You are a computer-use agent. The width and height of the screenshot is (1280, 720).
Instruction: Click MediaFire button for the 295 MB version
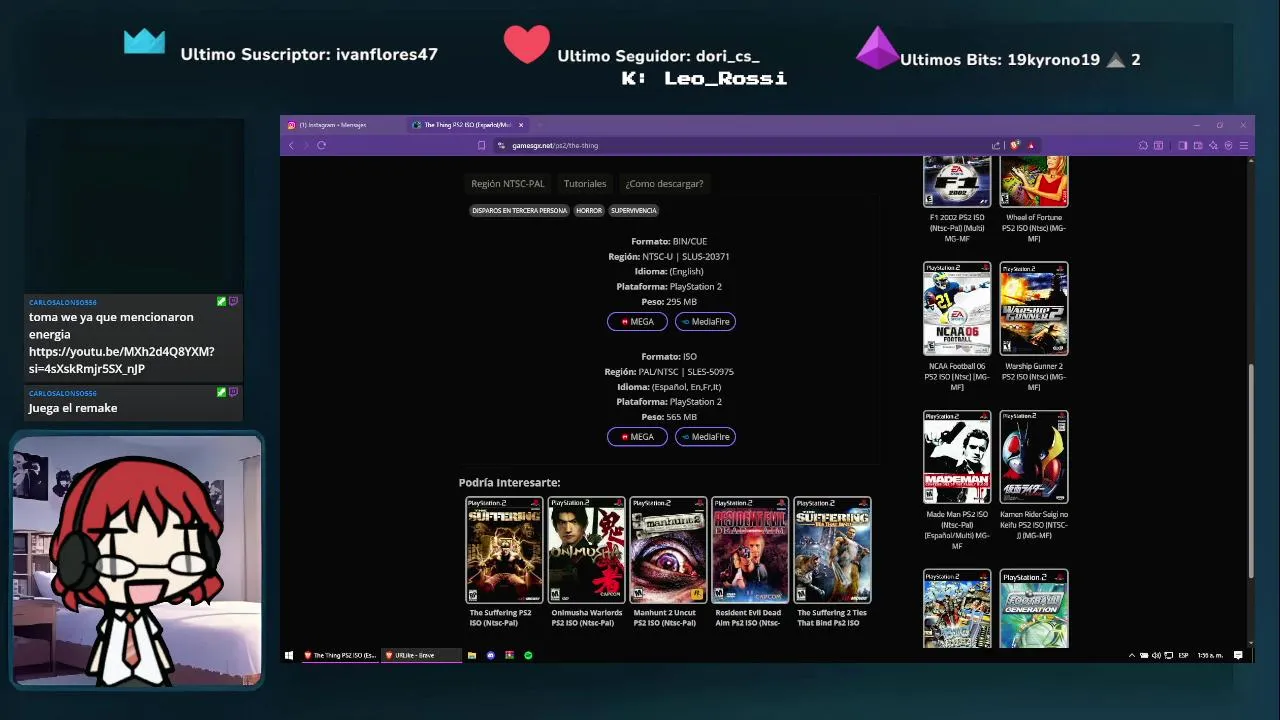coord(705,321)
